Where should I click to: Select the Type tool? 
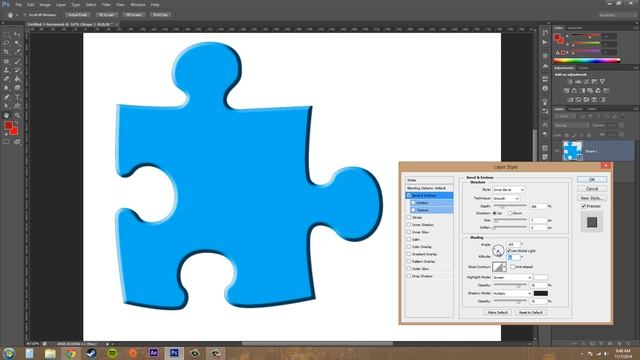(17, 97)
